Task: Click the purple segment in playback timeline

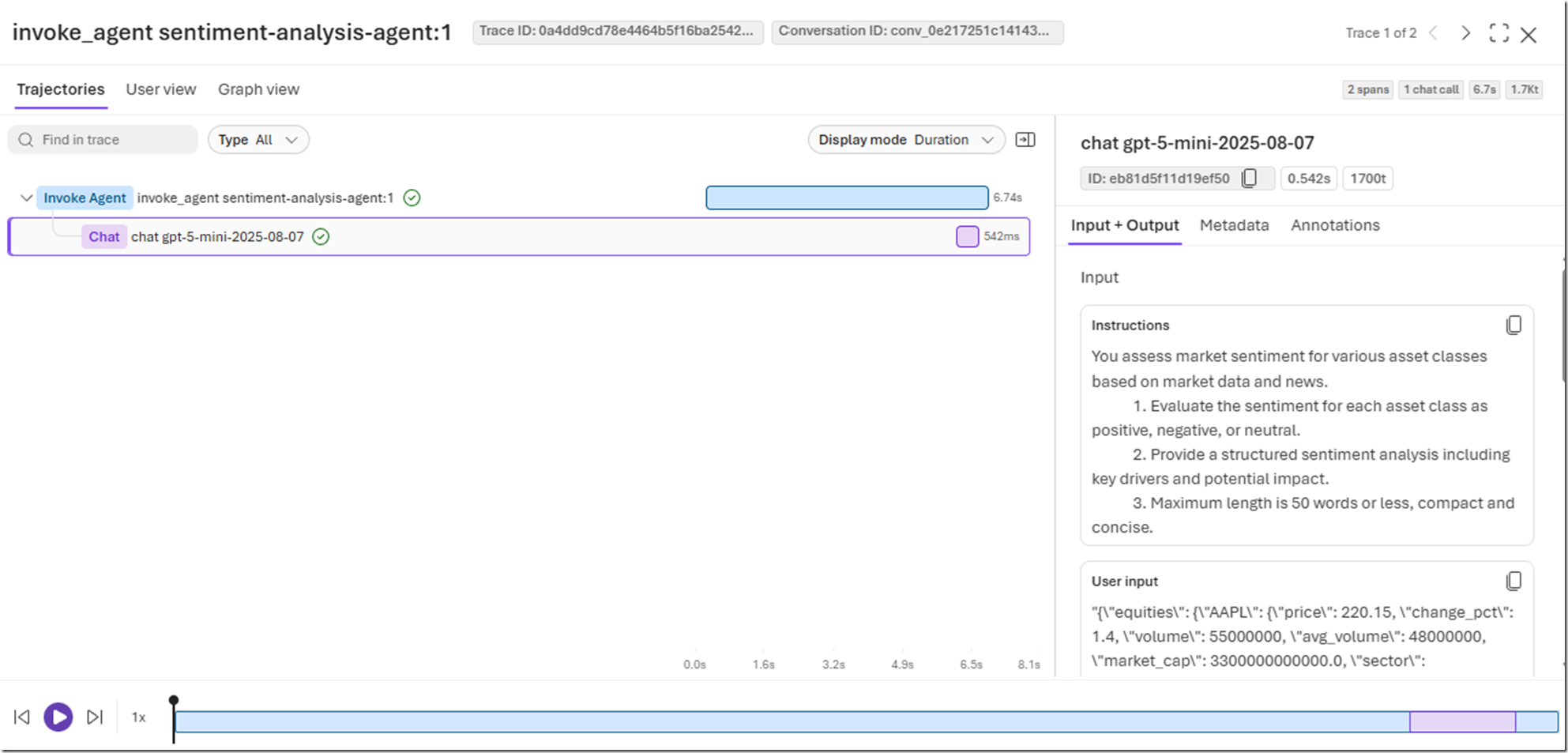Action: coord(1463,721)
